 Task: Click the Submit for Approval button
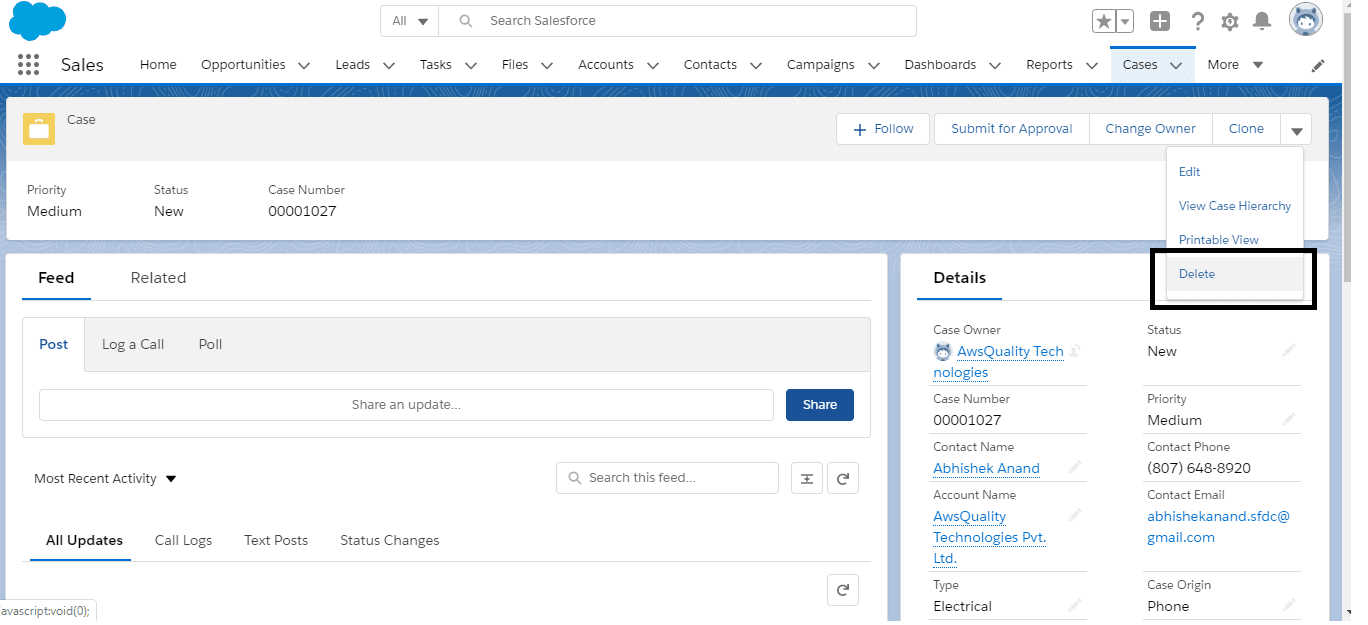pyautogui.click(x=1011, y=129)
